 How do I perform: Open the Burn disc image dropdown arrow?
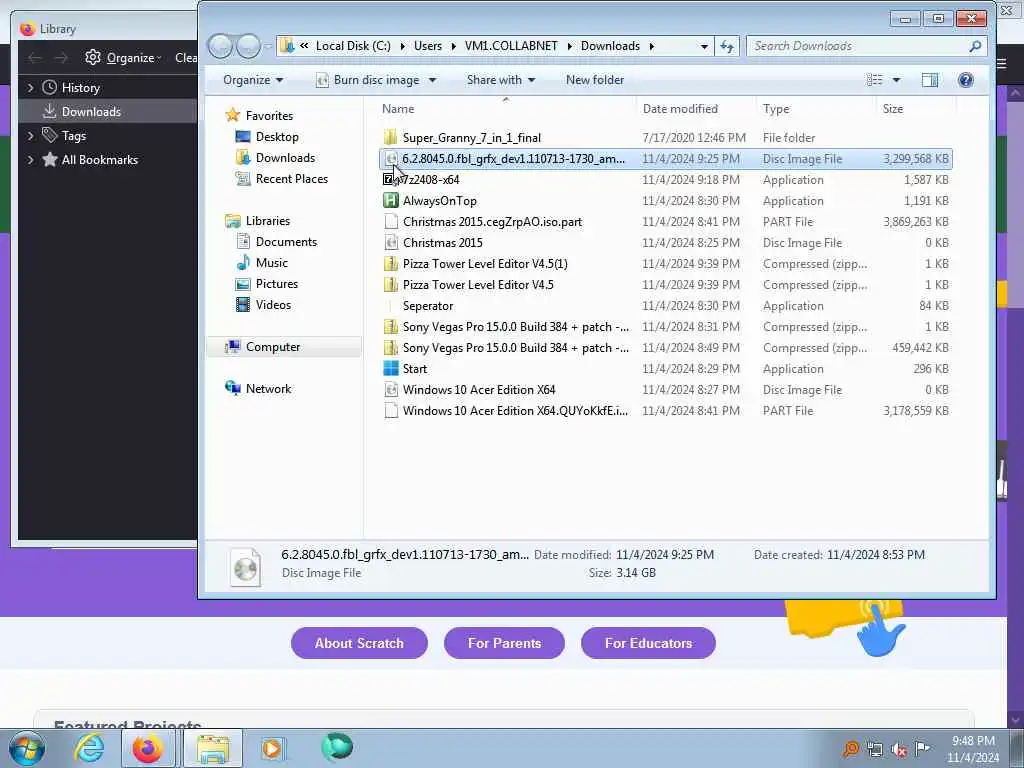(x=432, y=80)
